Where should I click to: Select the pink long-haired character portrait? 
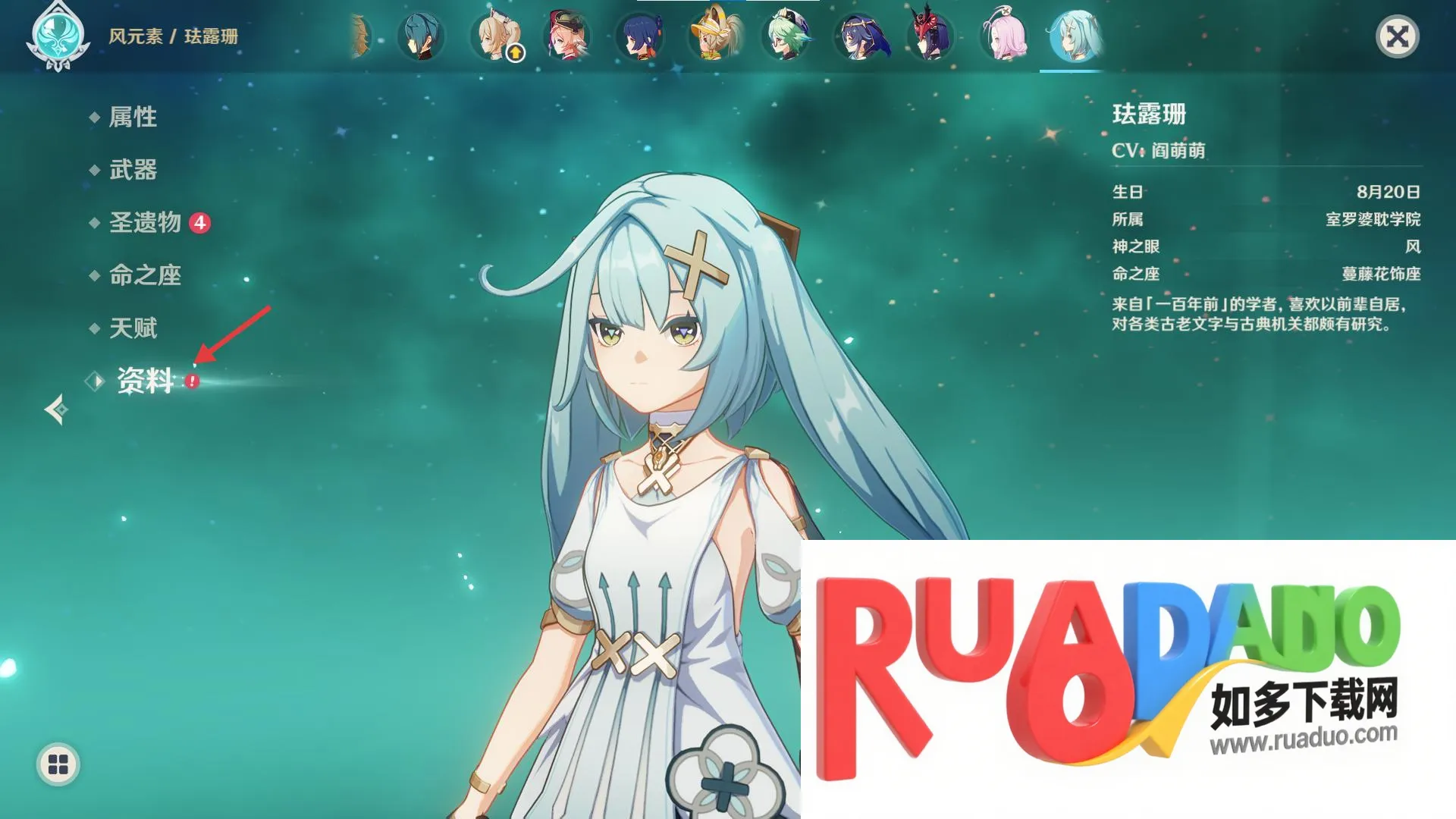1004,36
